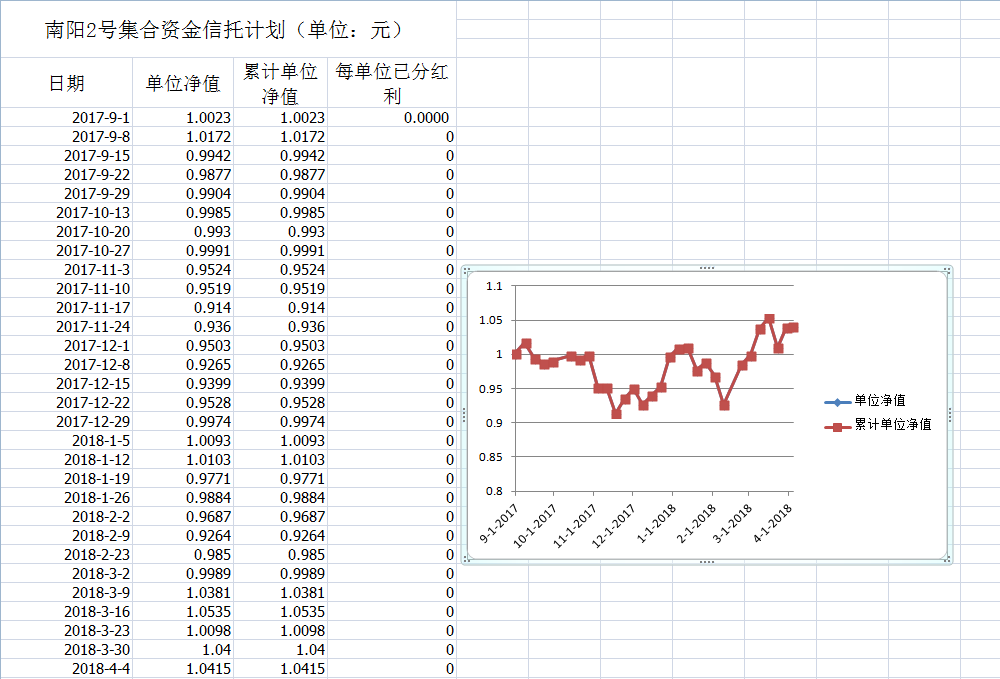1000x679 pixels.
Task: Select the 日期 column header cell
Action: click(67, 83)
